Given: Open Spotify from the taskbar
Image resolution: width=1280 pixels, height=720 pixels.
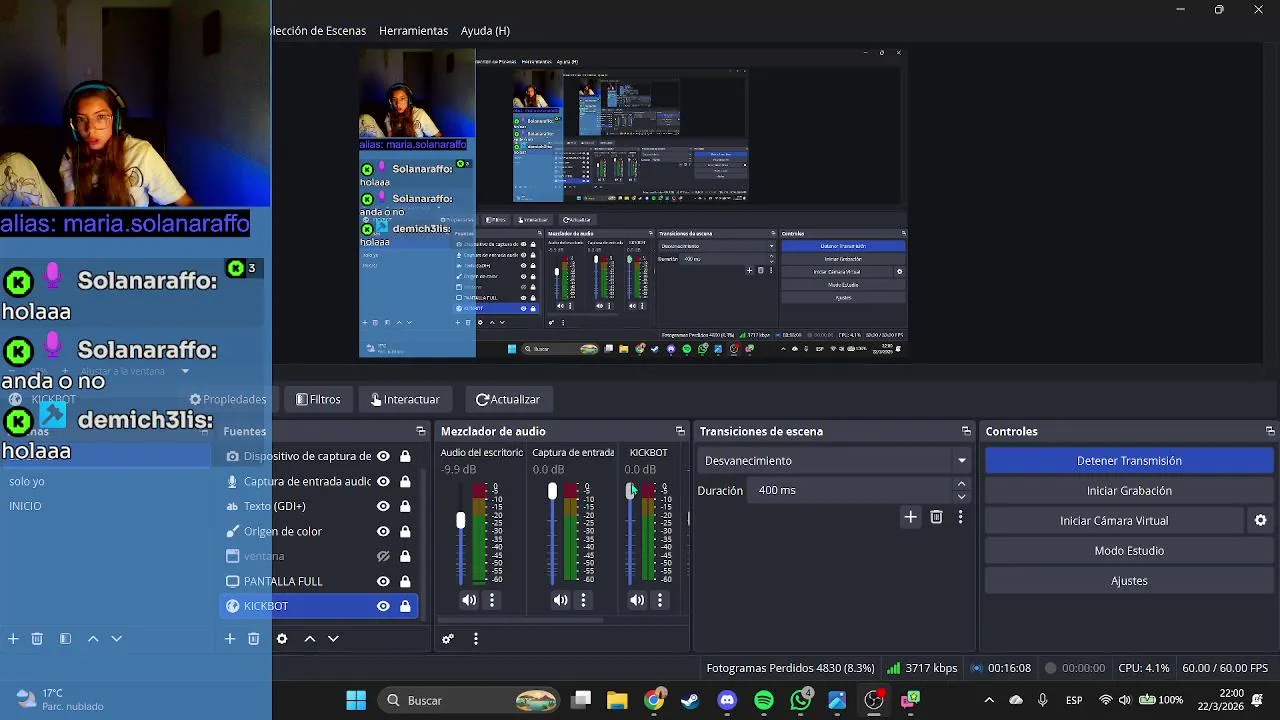Looking at the screenshot, I should [764, 700].
